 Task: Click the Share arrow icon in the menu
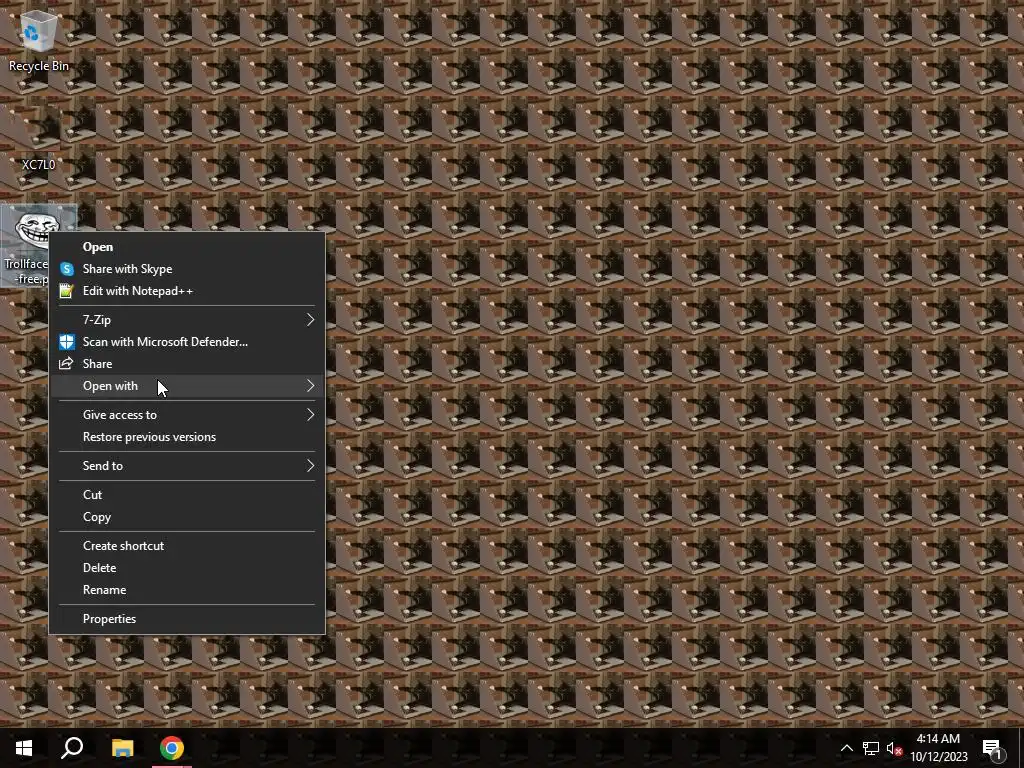[x=67, y=364]
